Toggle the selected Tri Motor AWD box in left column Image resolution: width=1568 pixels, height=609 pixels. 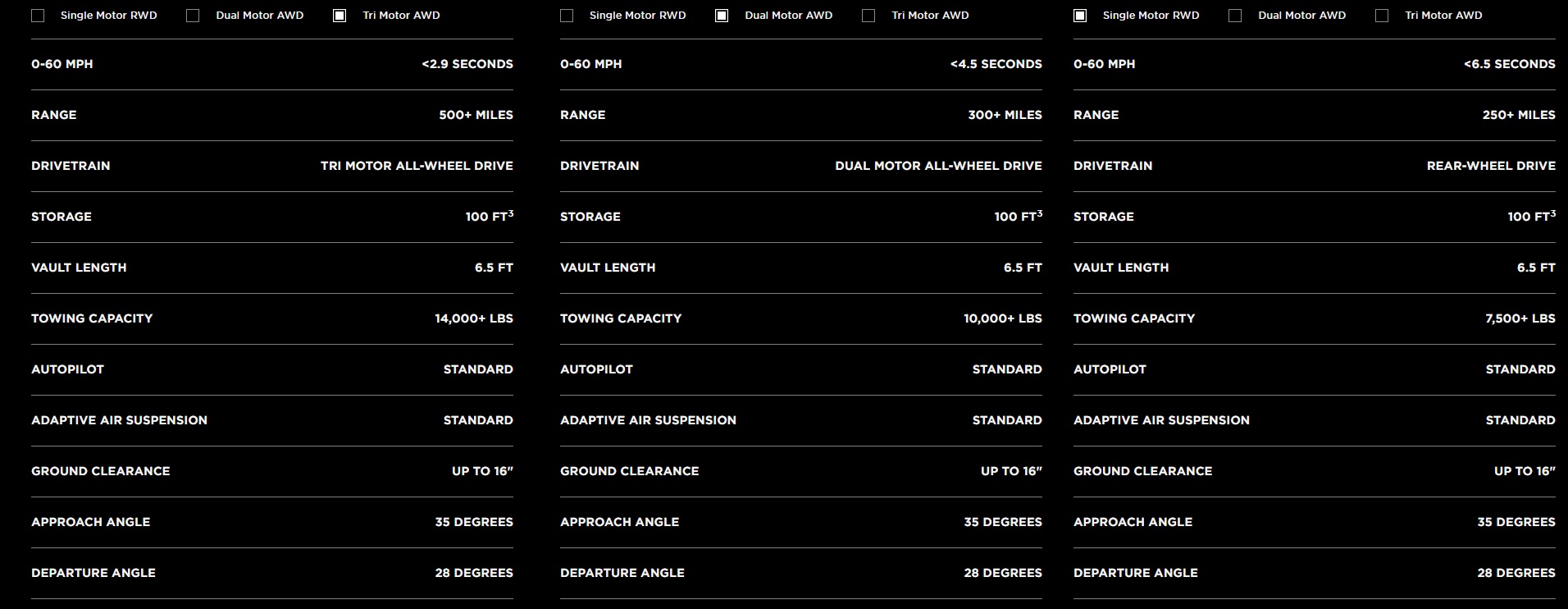[x=340, y=16]
